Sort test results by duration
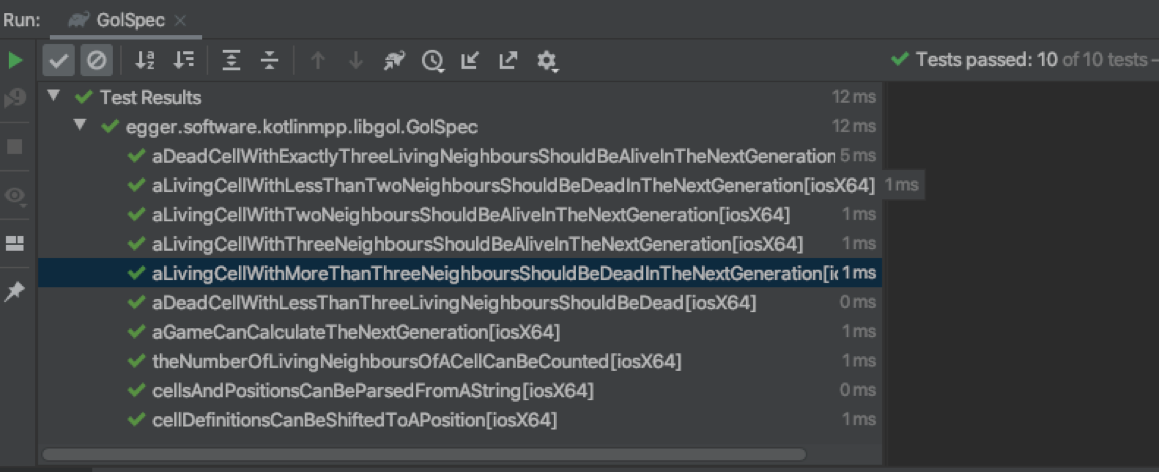 click(x=183, y=61)
